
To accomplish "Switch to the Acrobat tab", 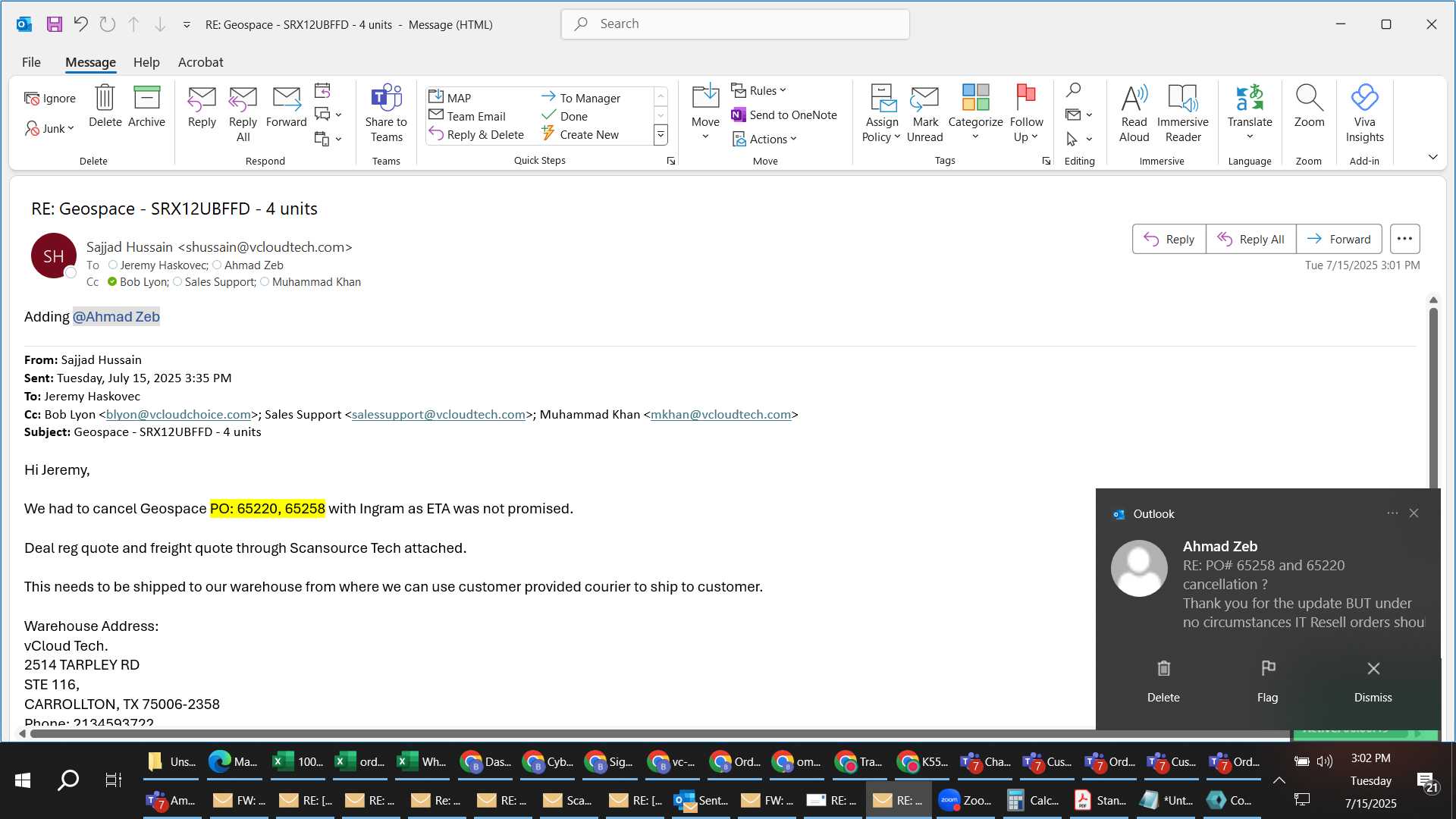I will pyautogui.click(x=200, y=62).
